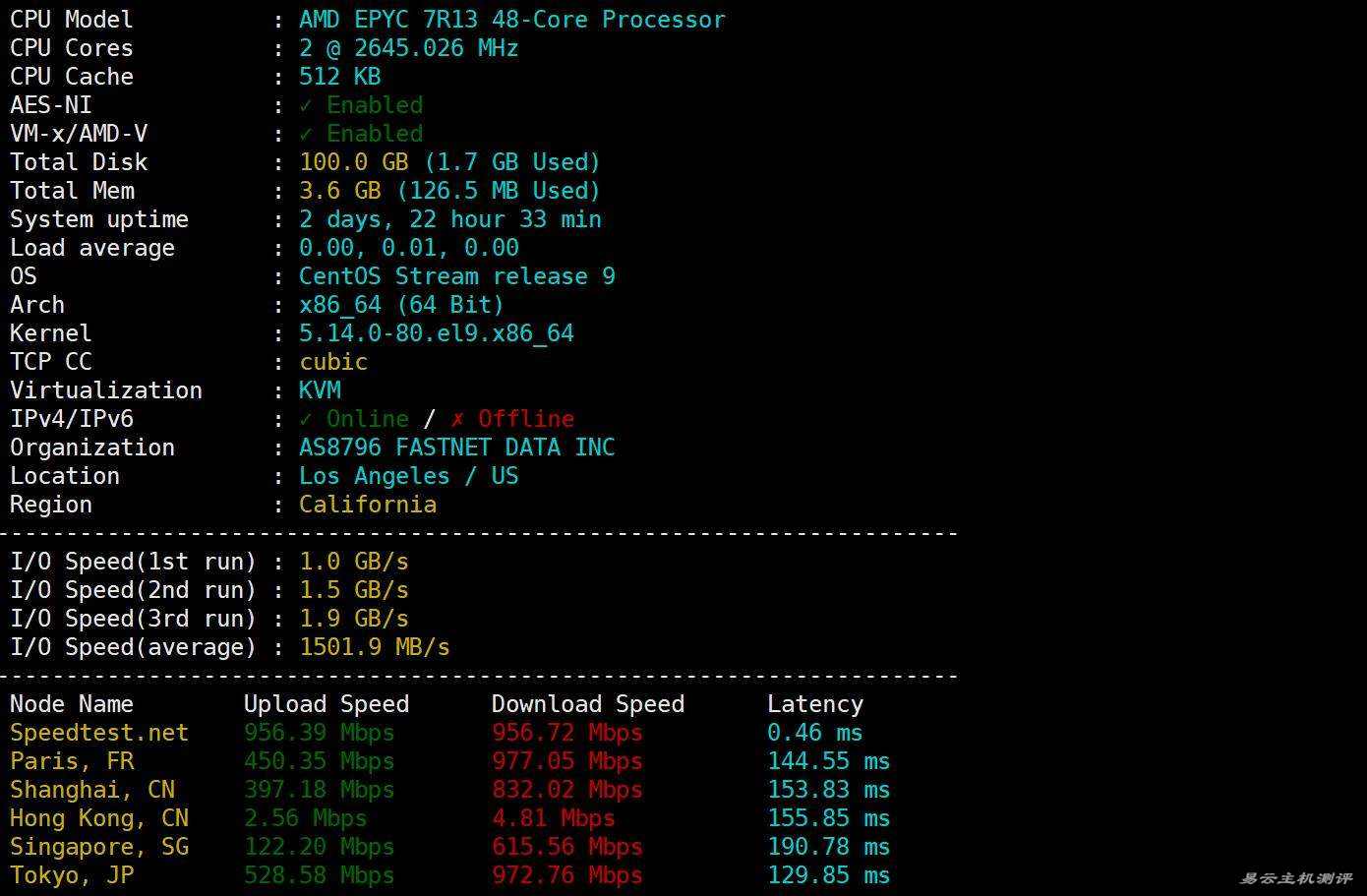This screenshot has width=1367, height=896.
Task: Click the green checkmark beside AES-NI
Action: (306, 105)
